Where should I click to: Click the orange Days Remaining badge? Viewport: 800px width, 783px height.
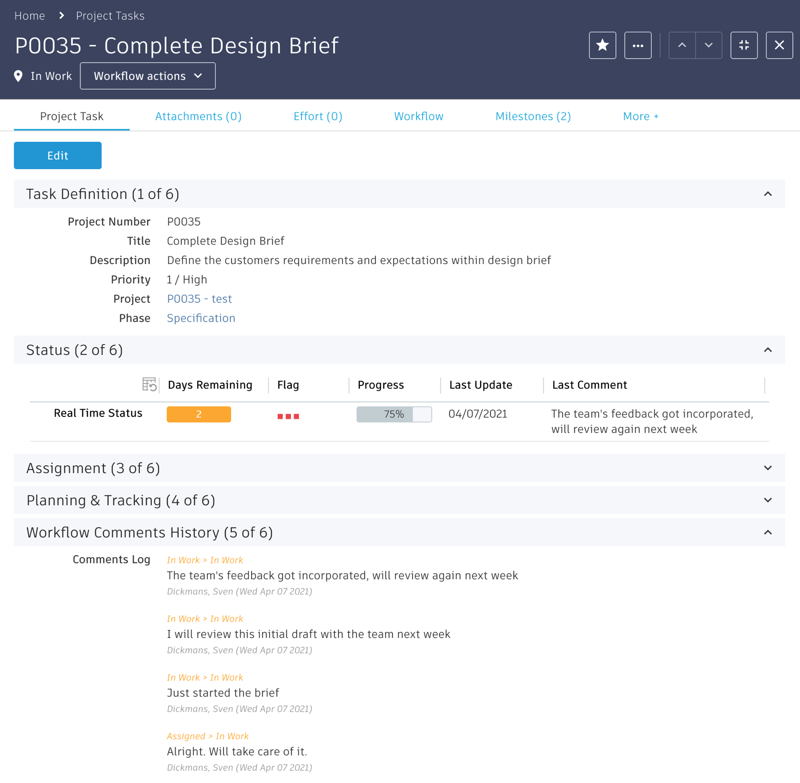199,414
